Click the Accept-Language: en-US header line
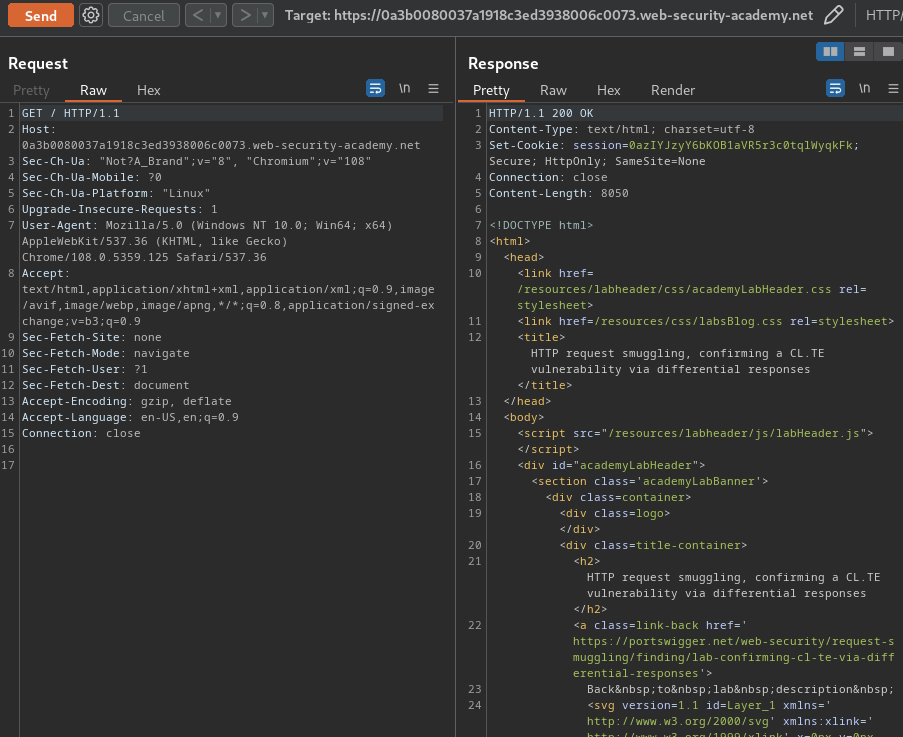 pyautogui.click(x=130, y=417)
